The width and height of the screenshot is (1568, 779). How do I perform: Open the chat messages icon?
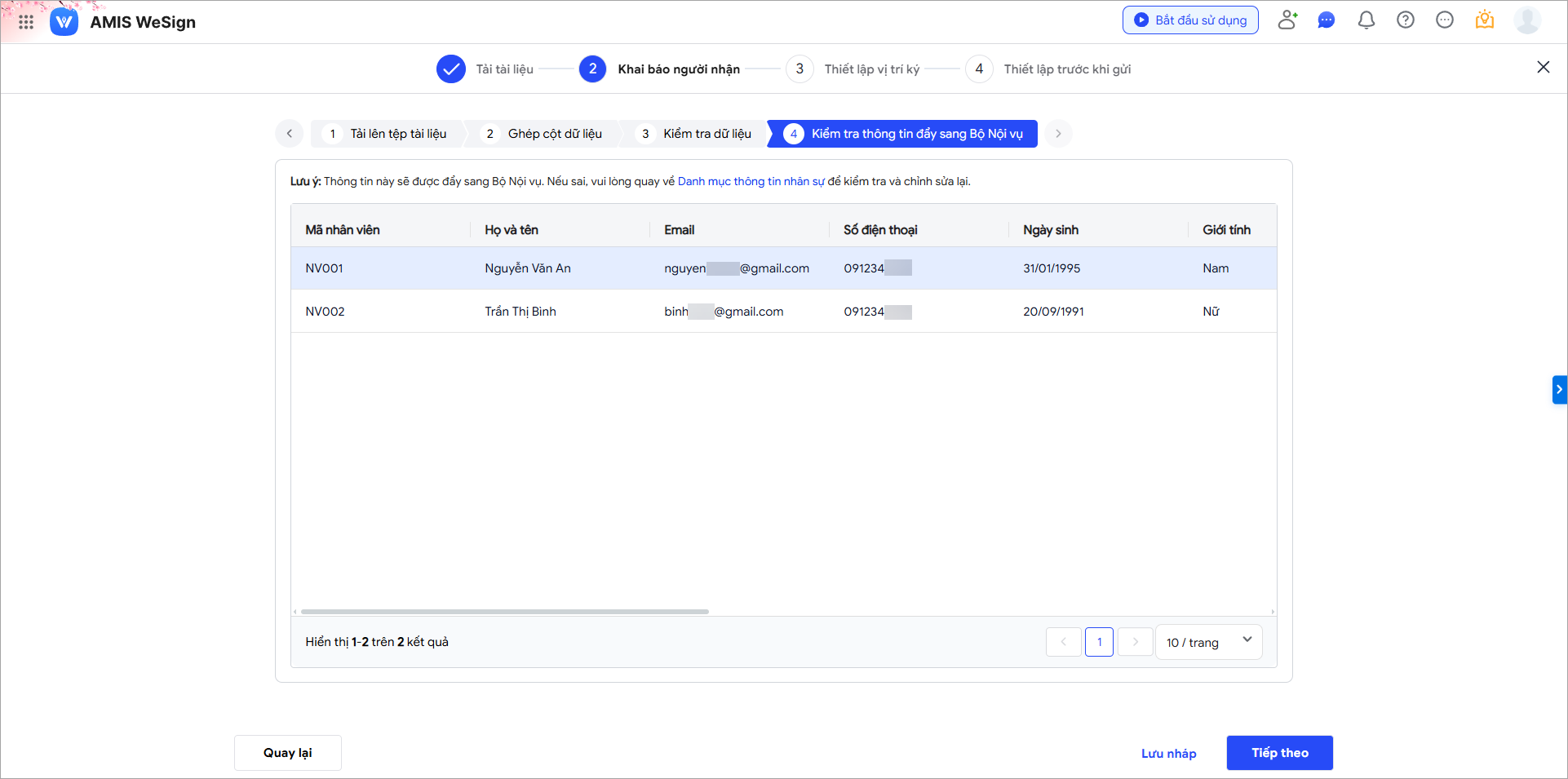tap(1327, 20)
